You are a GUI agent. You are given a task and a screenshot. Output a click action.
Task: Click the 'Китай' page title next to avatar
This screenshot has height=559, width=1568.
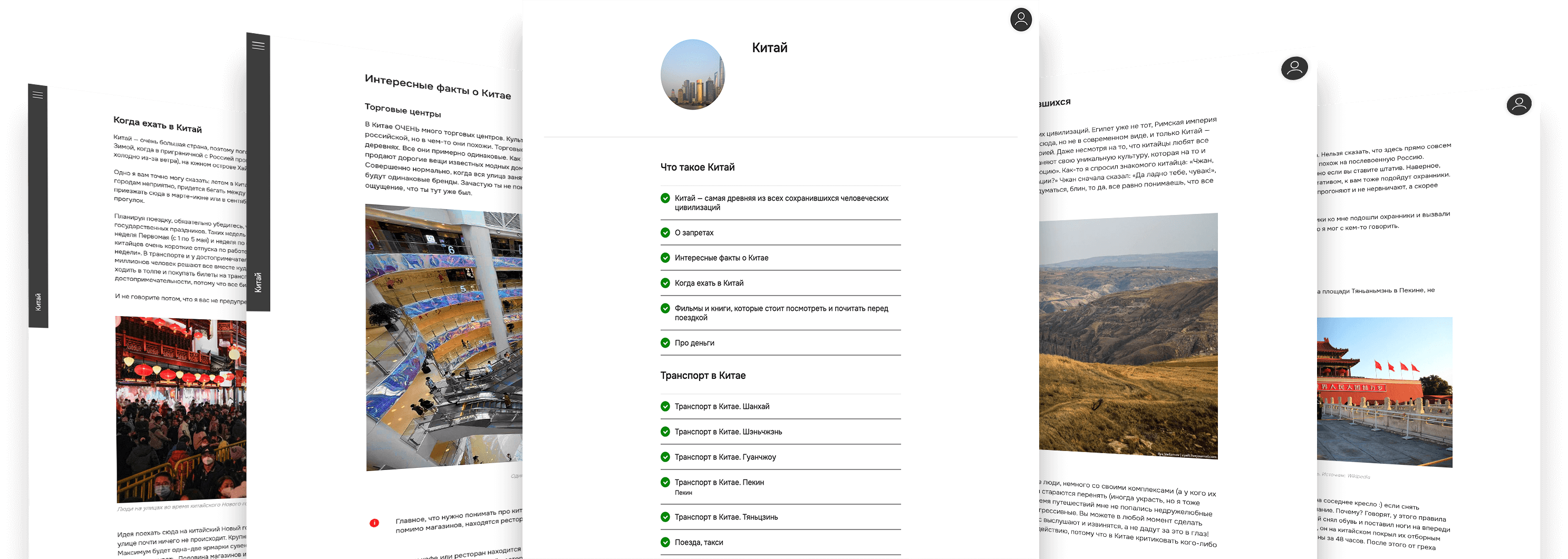[x=769, y=48]
